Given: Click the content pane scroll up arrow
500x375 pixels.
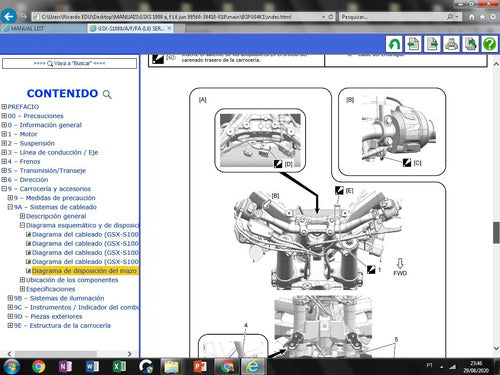Looking at the screenshot, I should coord(496,64).
